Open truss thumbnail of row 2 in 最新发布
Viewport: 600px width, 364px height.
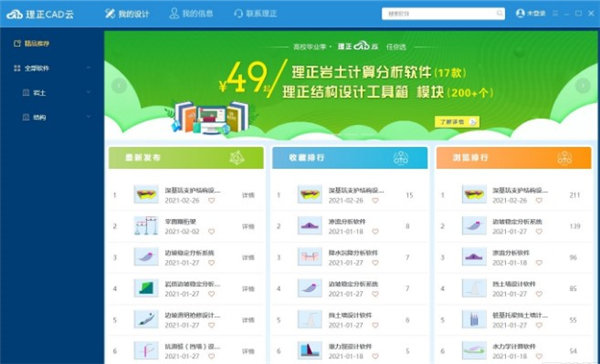pos(146,226)
